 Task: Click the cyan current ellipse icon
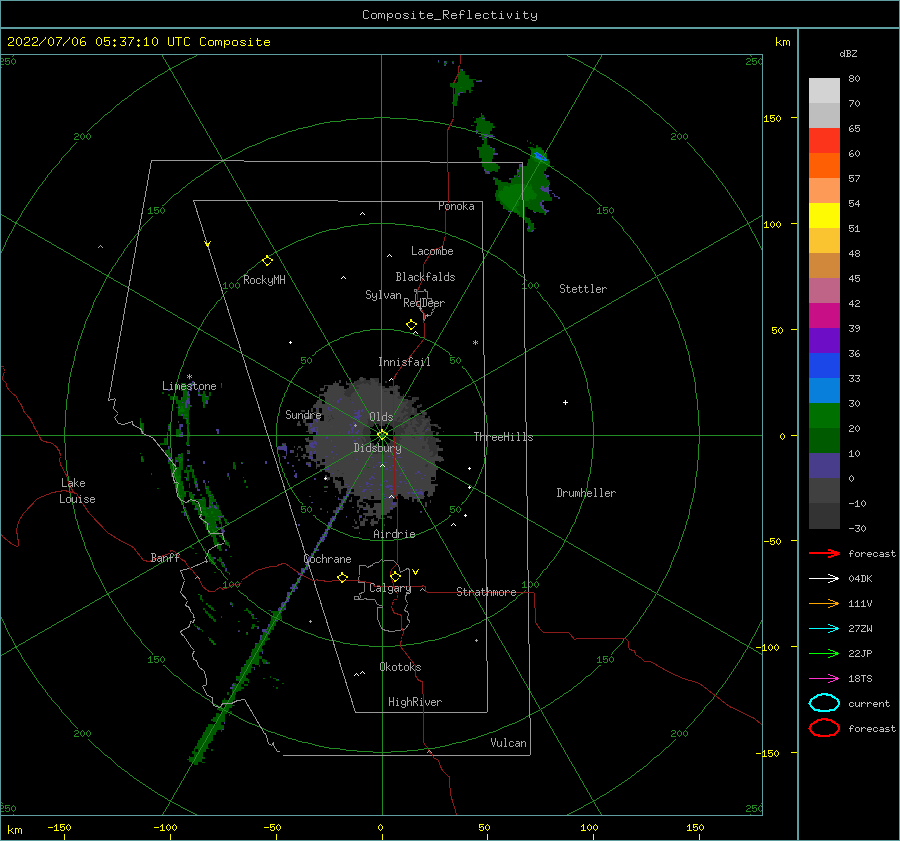[824, 703]
